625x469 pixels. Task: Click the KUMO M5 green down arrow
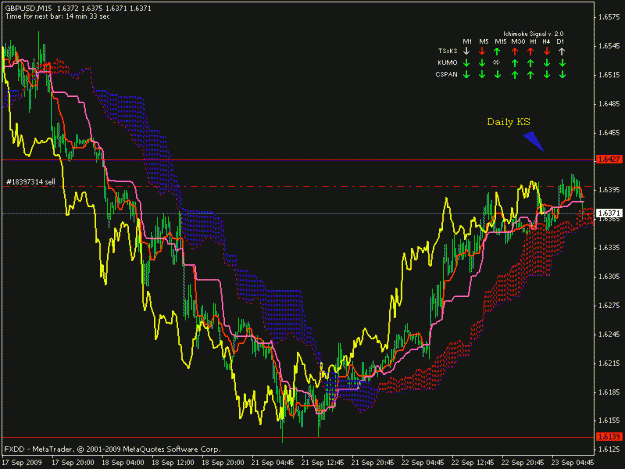coord(482,63)
